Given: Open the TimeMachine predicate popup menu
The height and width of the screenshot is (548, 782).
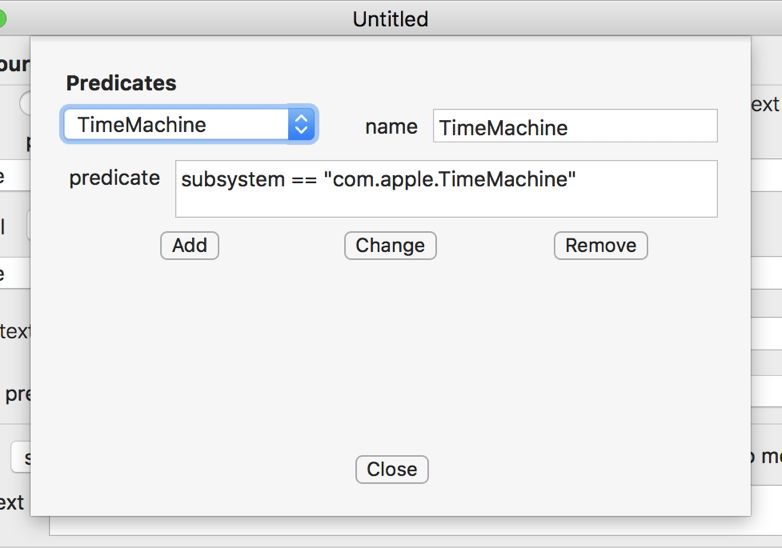Looking at the screenshot, I should tap(176, 125).
